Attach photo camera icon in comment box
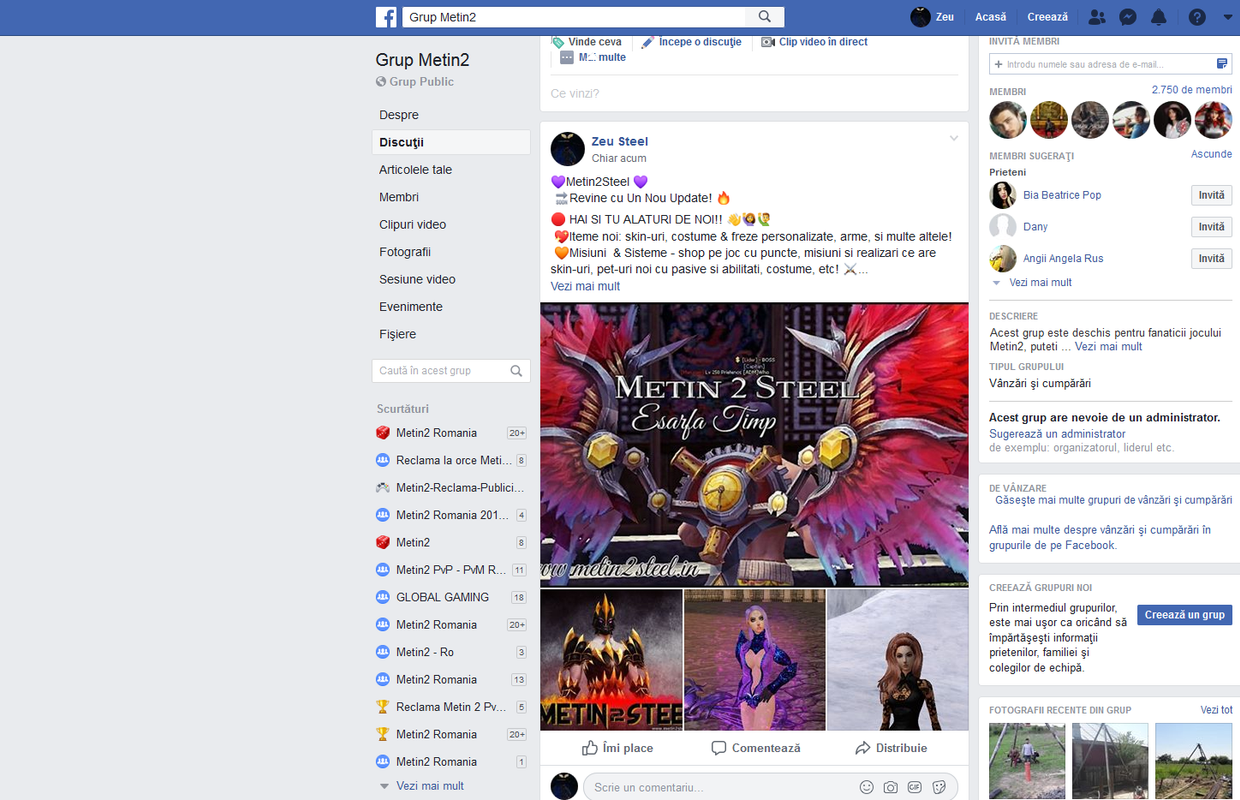 (x=891, y=787)
